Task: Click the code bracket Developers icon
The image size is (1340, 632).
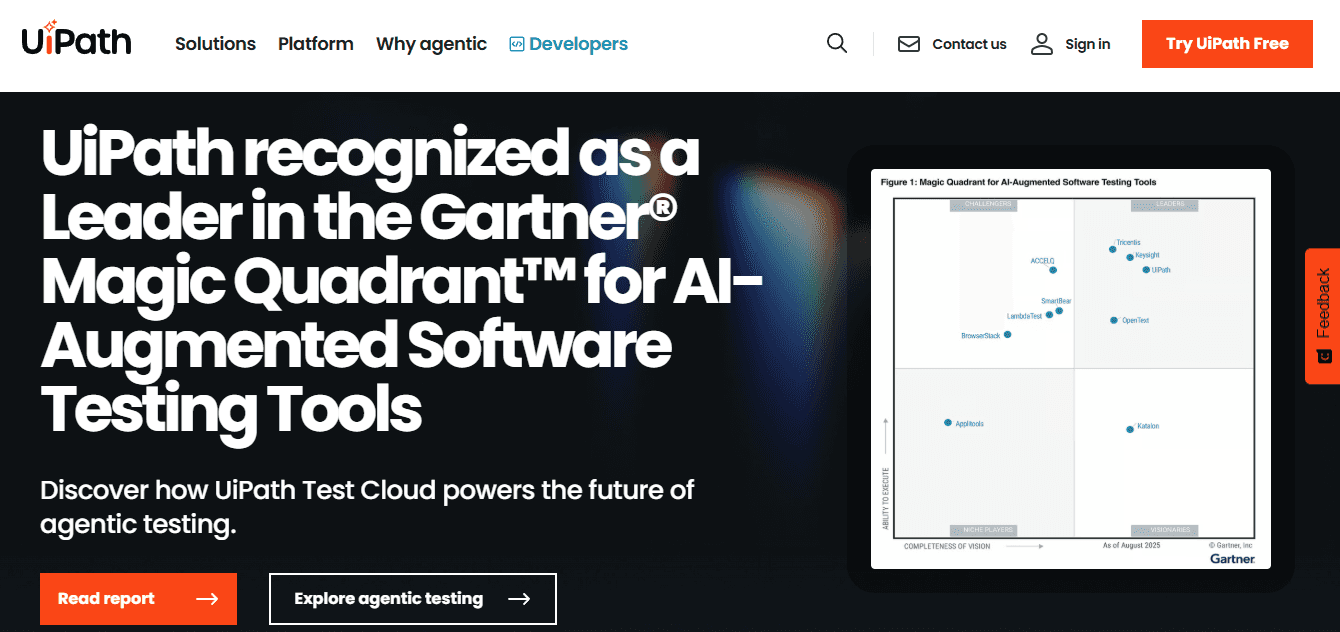Action: point(516,44)
